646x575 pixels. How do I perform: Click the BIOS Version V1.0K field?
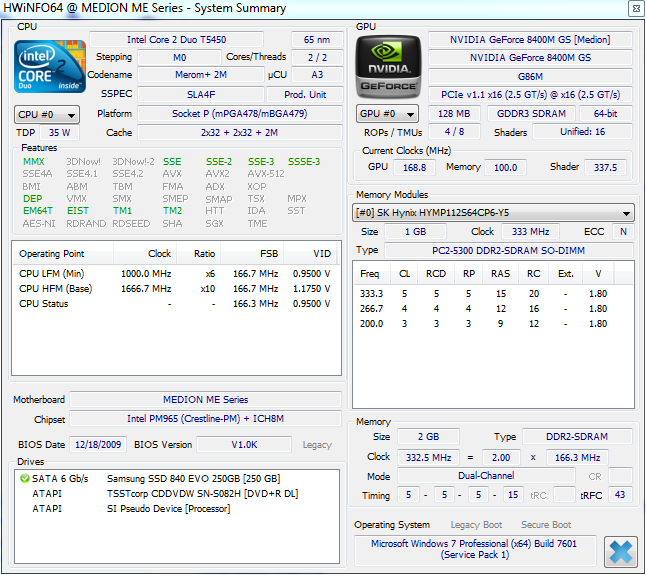click(x=244, y=445)
